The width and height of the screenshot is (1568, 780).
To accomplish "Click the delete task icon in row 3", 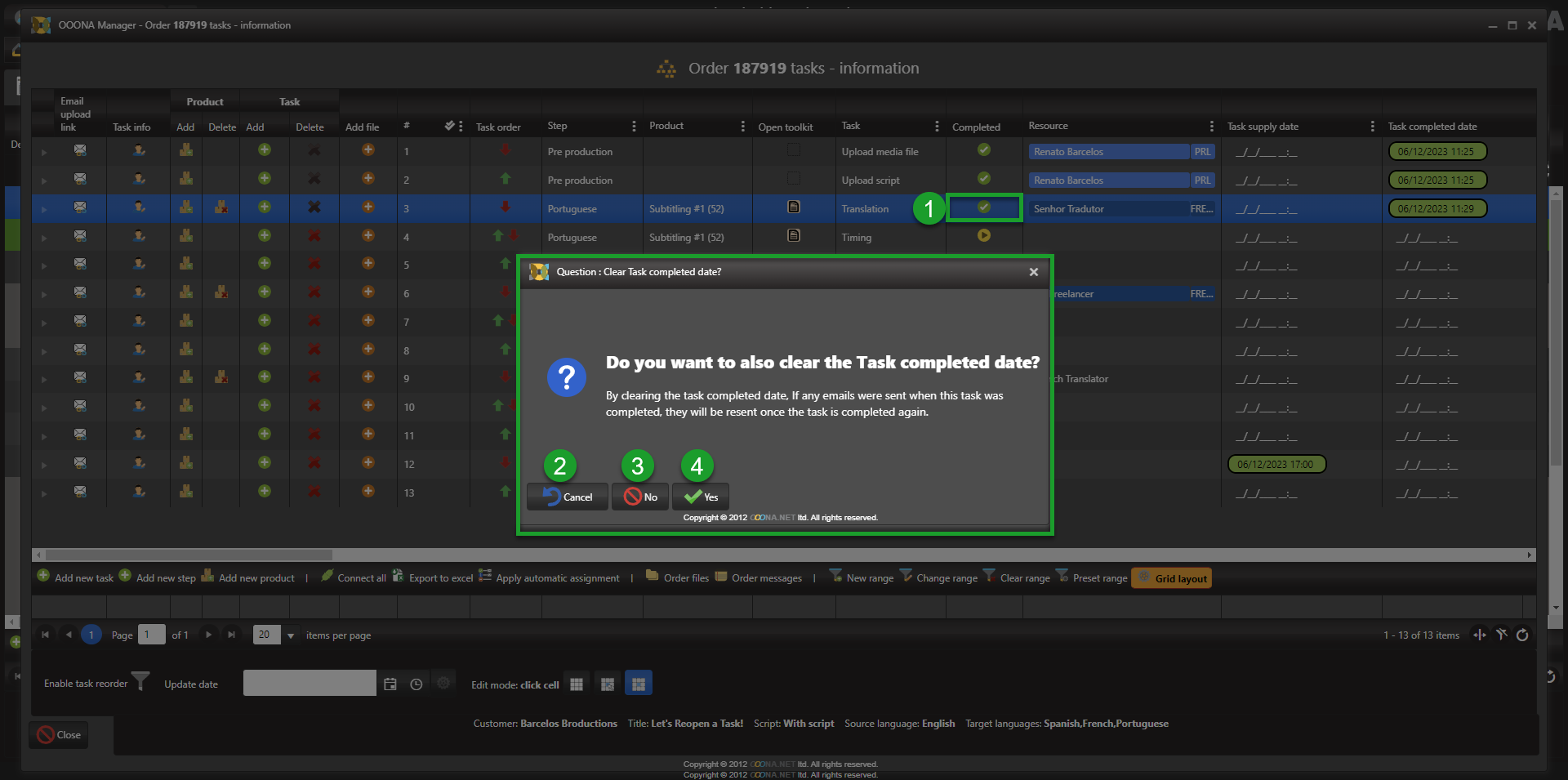I will point(314,207).
